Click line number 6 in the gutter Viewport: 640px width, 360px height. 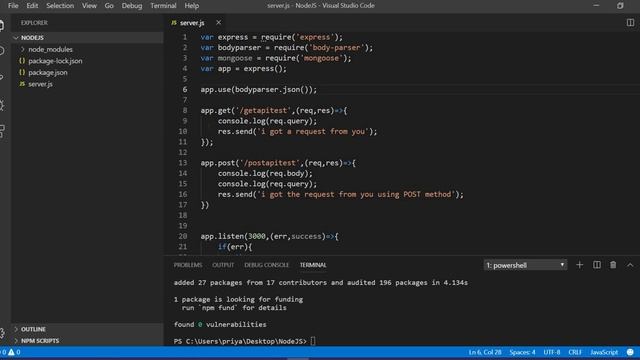click(x=184, y=89)
